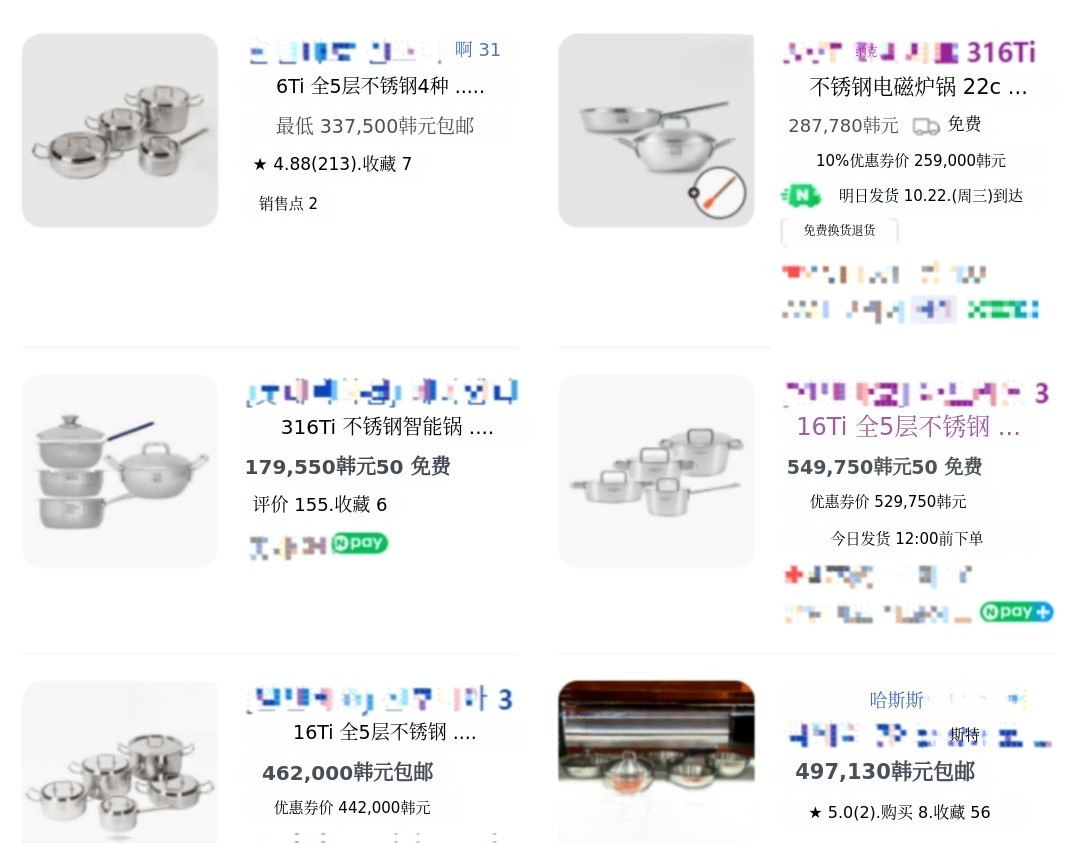Click the Npay badge under 179,550 won listing
The image size is (1080, 844).
pos(359,543)
